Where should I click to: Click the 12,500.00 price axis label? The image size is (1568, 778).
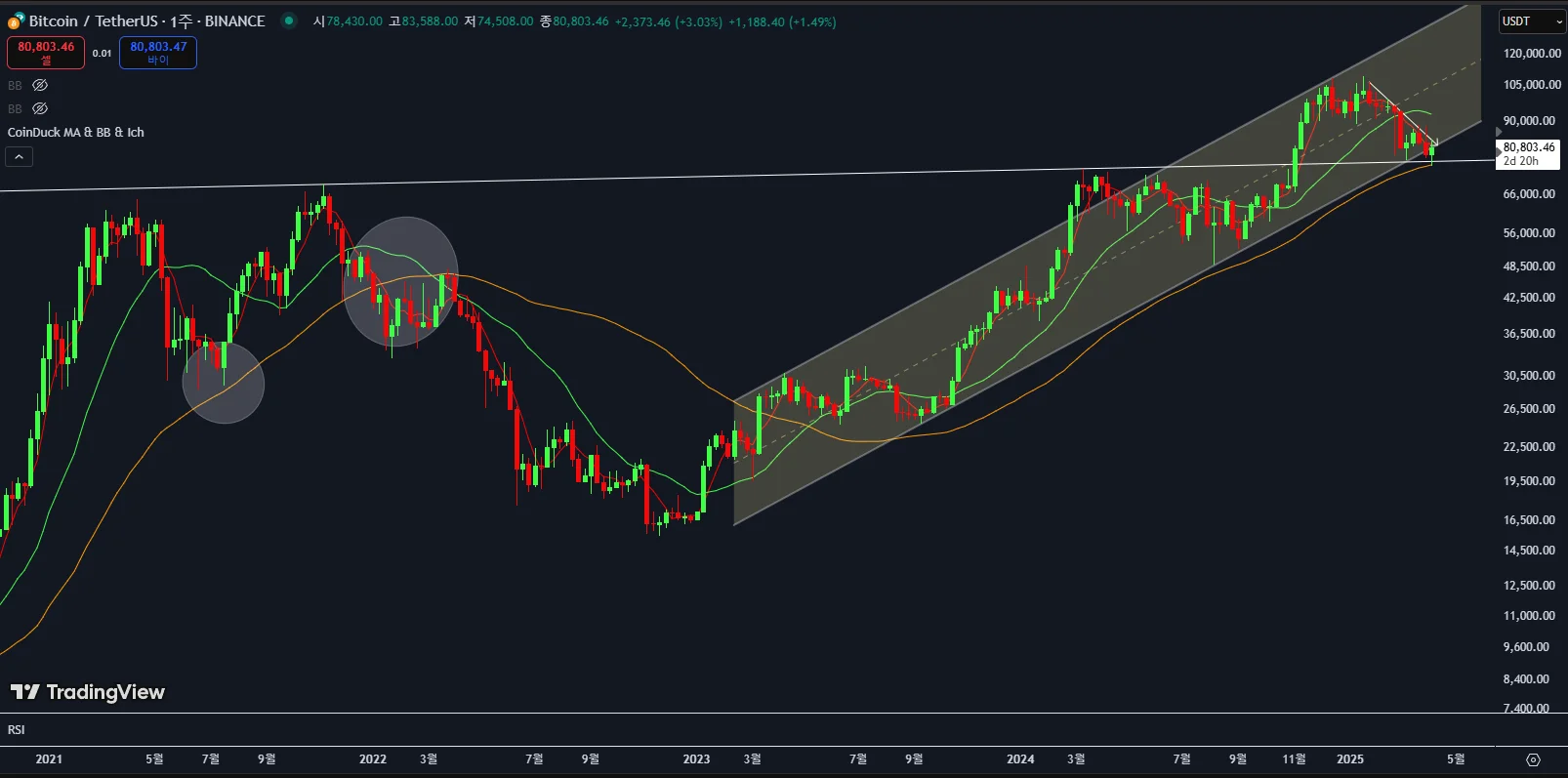coord(1530,586)
